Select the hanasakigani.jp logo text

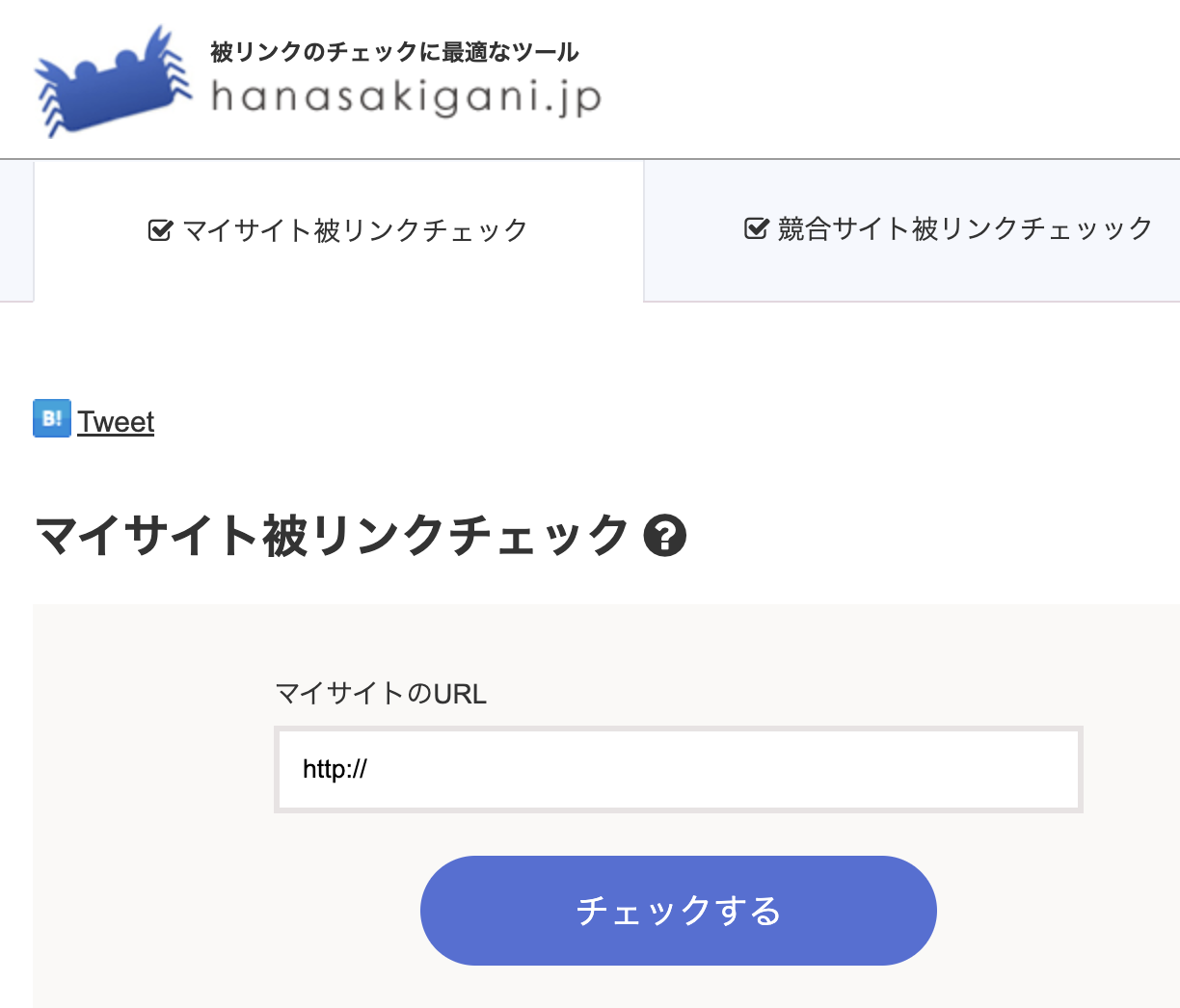tap(405, 96)
